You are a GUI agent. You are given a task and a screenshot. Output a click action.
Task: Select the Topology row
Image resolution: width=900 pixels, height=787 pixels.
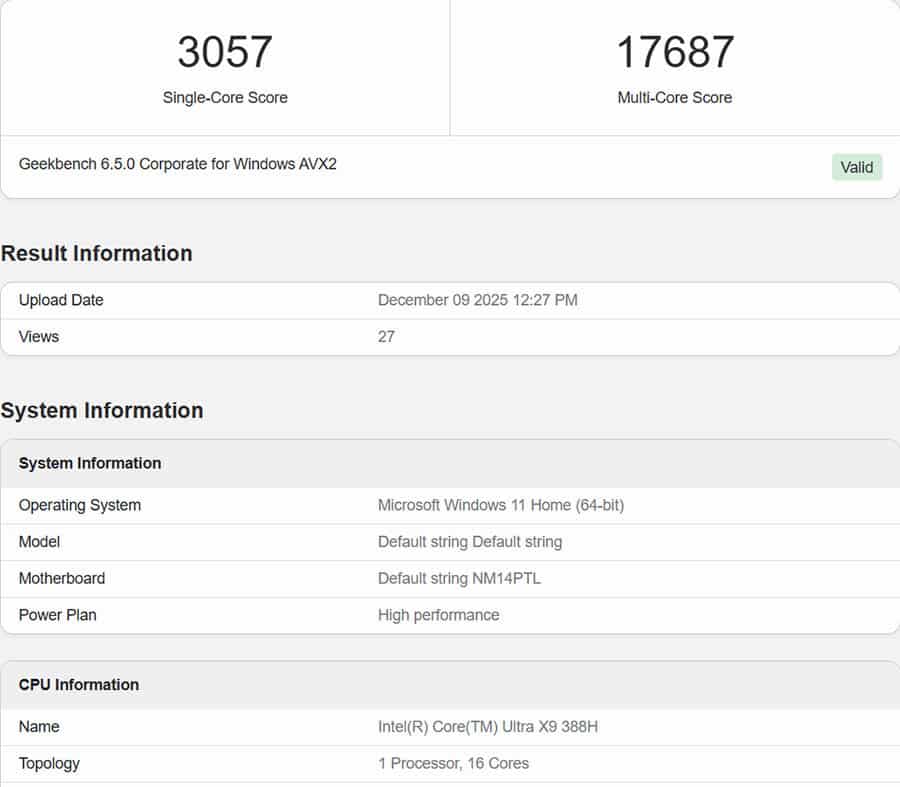[49, 763]
